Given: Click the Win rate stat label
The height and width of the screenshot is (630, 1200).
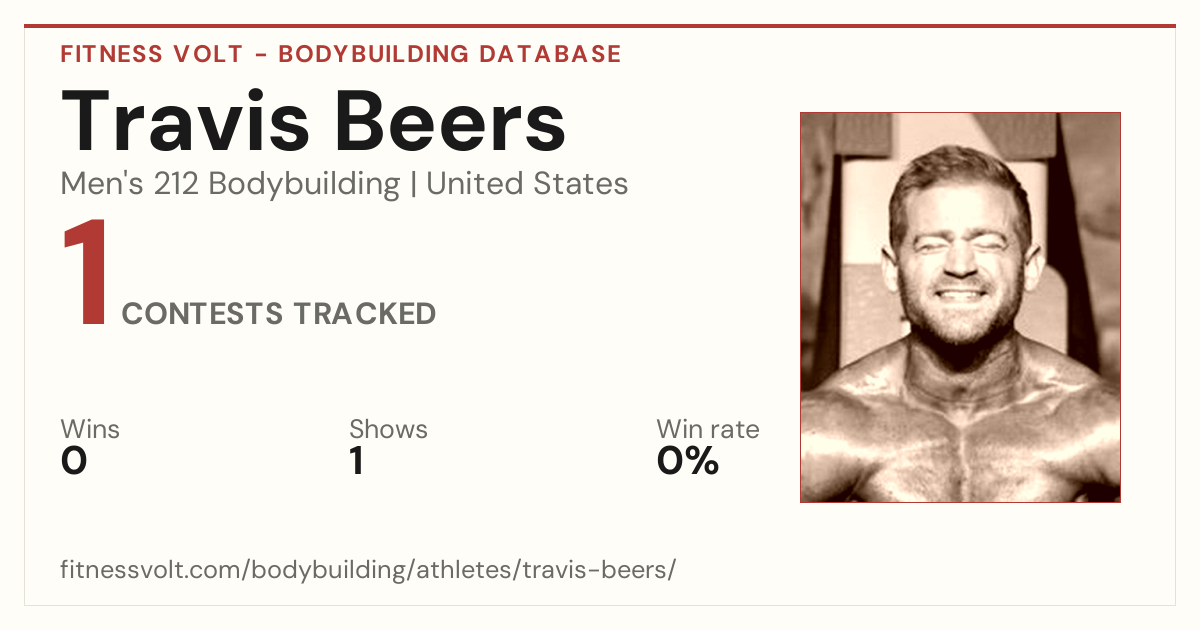Looking at the screenshot, I should [x=707, y=429].
